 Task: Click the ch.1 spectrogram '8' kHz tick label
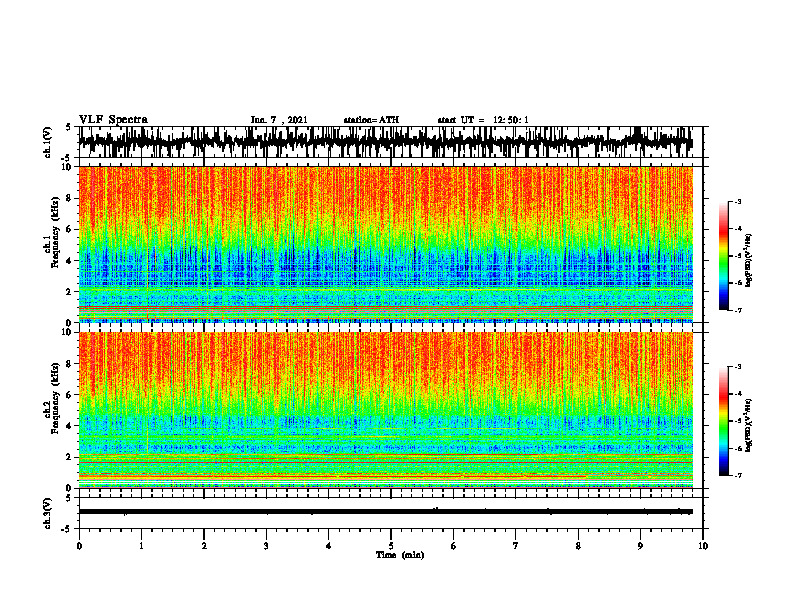(70, 198)
